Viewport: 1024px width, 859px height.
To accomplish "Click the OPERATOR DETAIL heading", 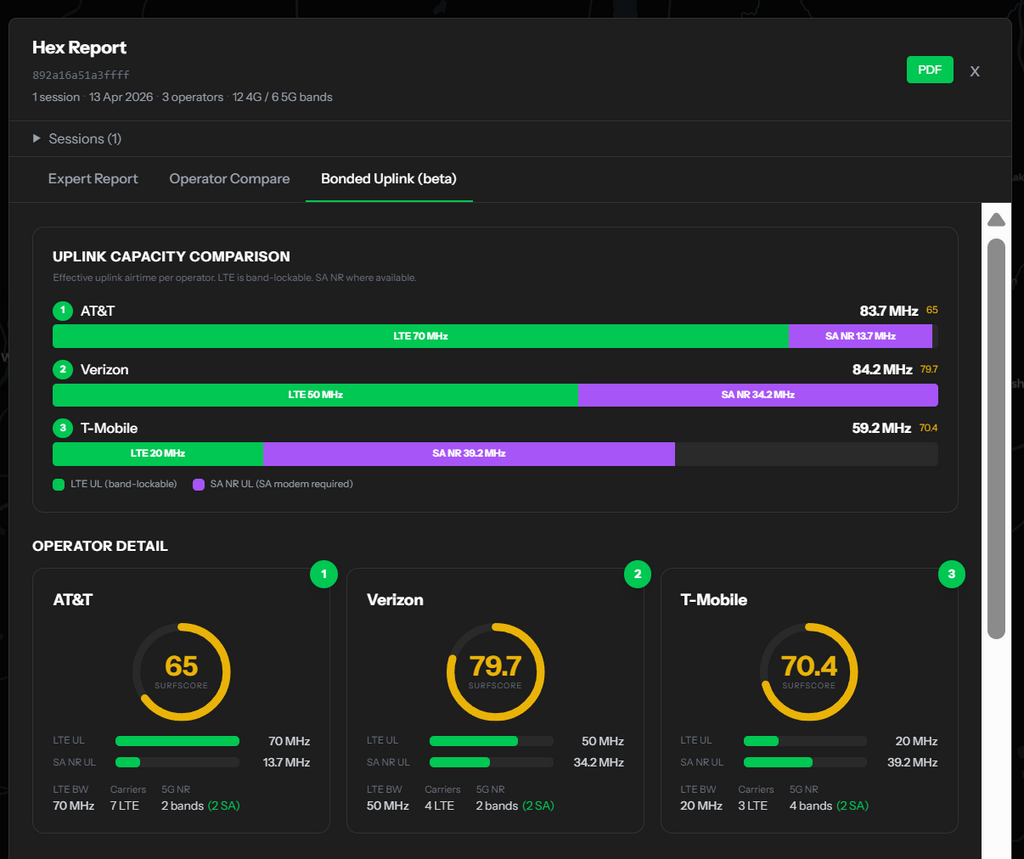I will click(x=100, y=546).
